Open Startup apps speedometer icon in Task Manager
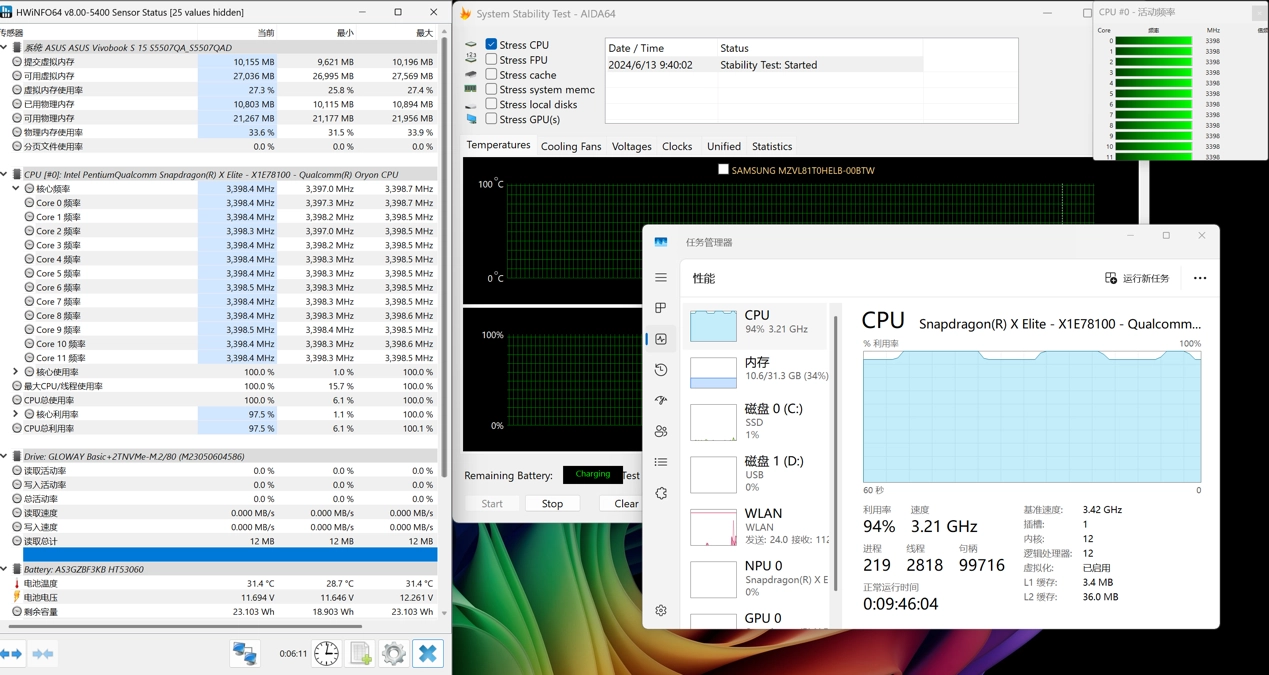This screenshot has width=1269, height=675. pyautogui.click(x=661, y=400)
